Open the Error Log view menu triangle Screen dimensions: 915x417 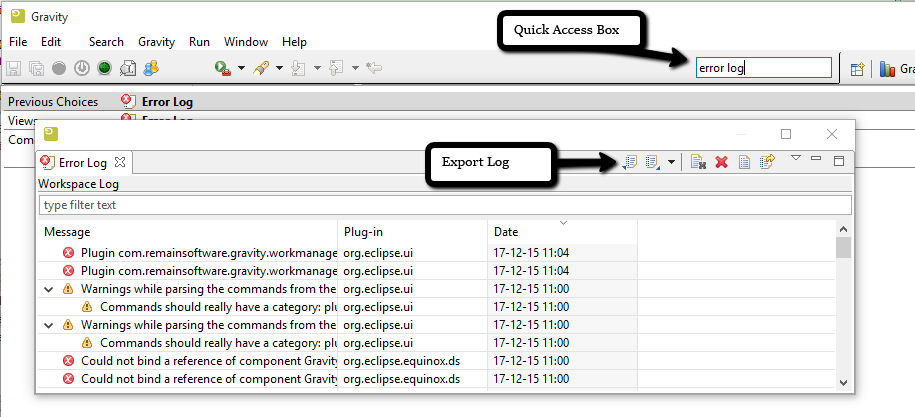point(796,158)
